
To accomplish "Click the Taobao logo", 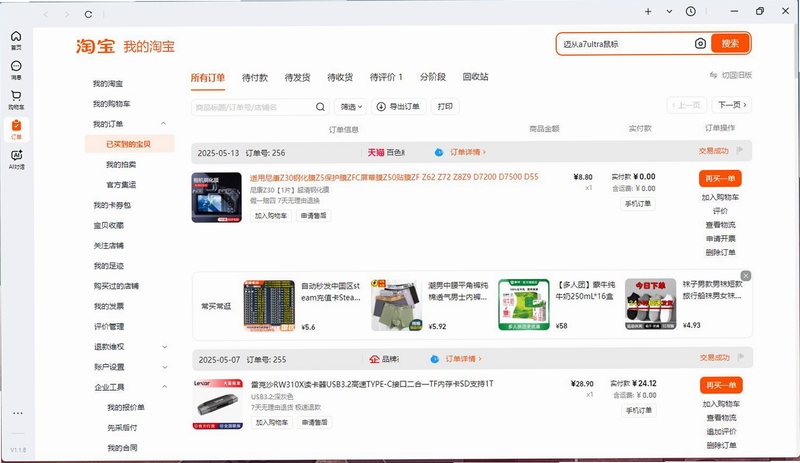I will pos(95,46).
